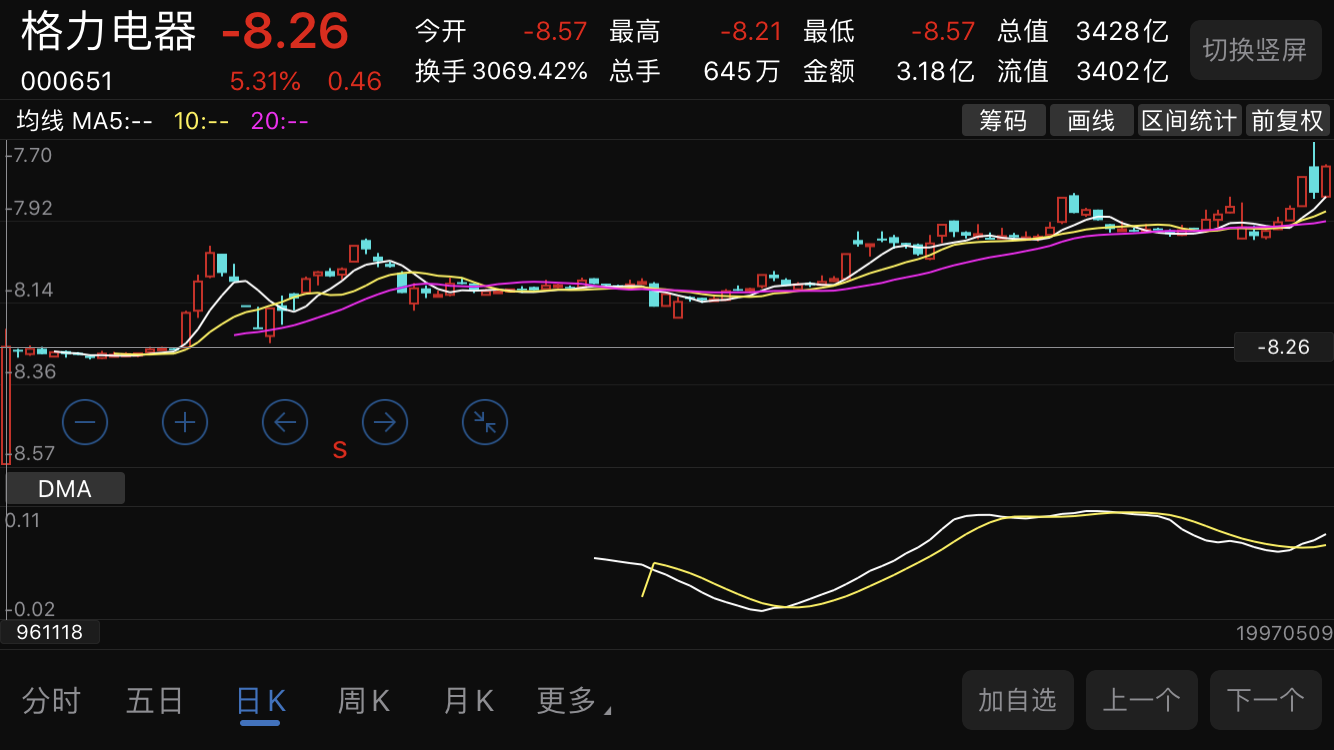Image resolution: width=1334 pixels, height=750 pixels.
Task: Click the start date label 961118
Action: pyautogui.click(x=50, y=632)
